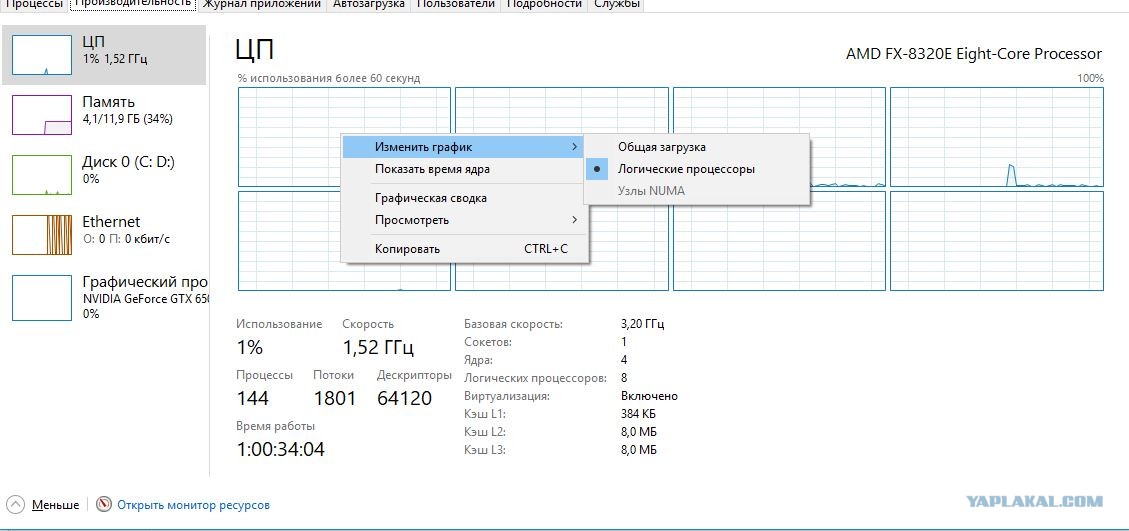The height and width of the screenshot is (531, 1129).
Task: Click the GPU mini graph thumbnail
Action: click(42, 299)
